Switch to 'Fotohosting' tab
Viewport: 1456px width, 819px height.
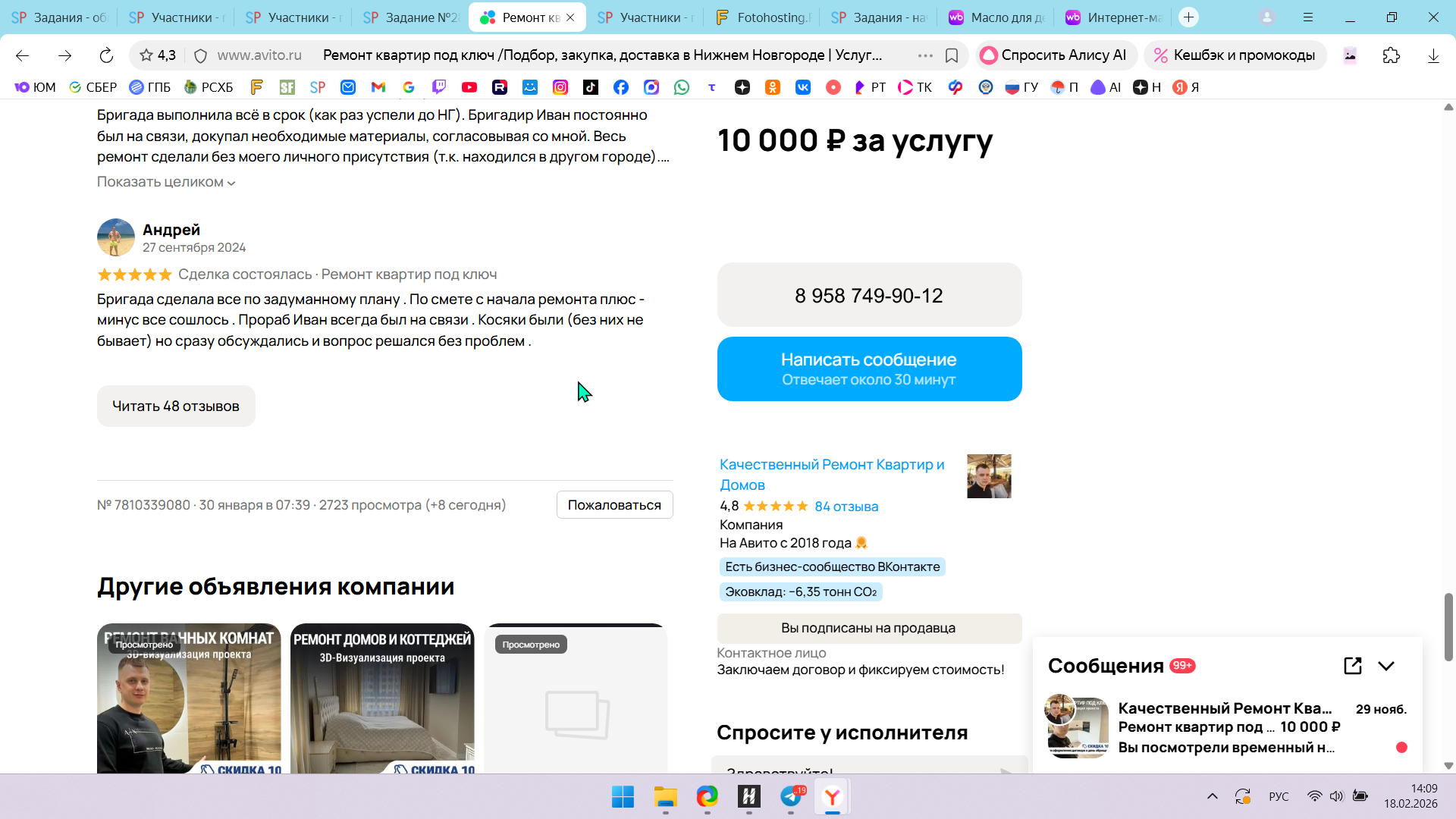tap(763, 17)
